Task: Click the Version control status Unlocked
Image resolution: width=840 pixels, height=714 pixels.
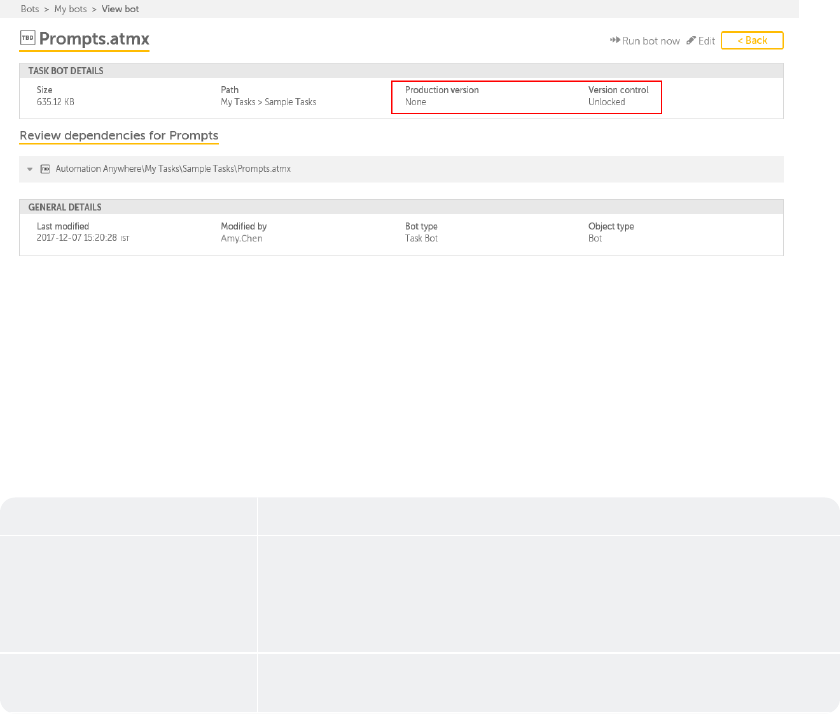Action: (x=606, y=102)
